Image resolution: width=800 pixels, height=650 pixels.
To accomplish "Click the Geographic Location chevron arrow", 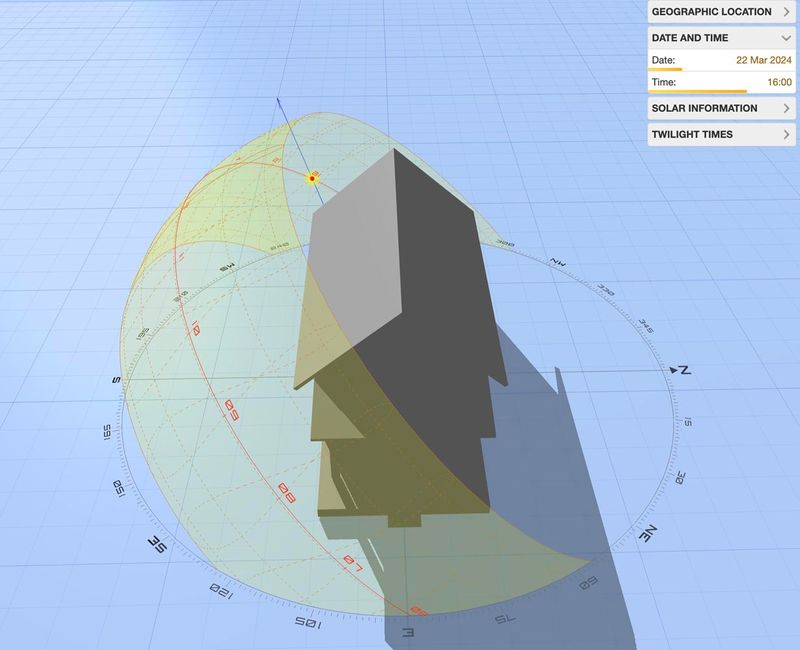I will tap(786, 12).
